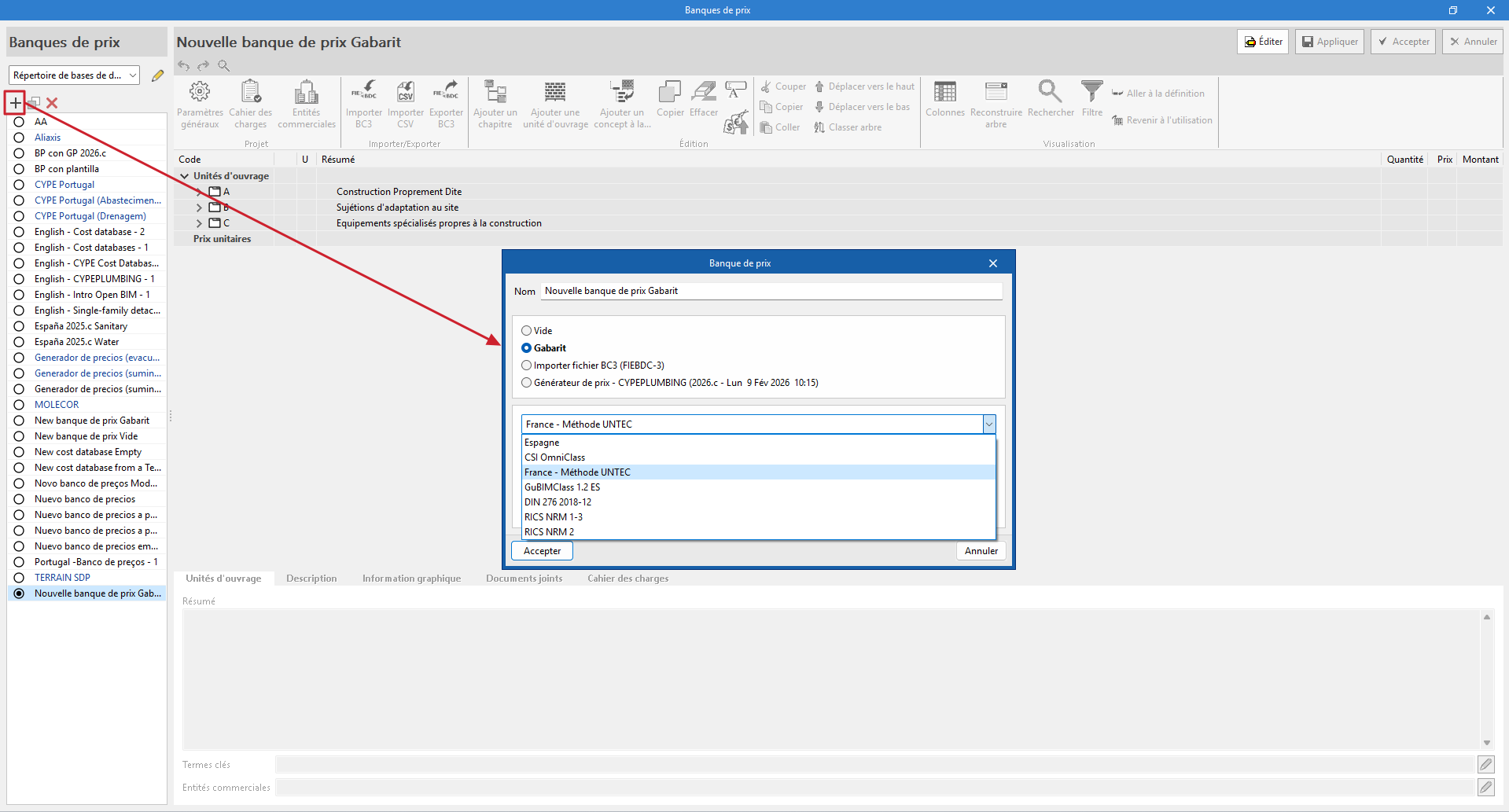Screen dimensions: 1509x812
Task: Select the Vide radio option
Action: click(x=527, y=331)
